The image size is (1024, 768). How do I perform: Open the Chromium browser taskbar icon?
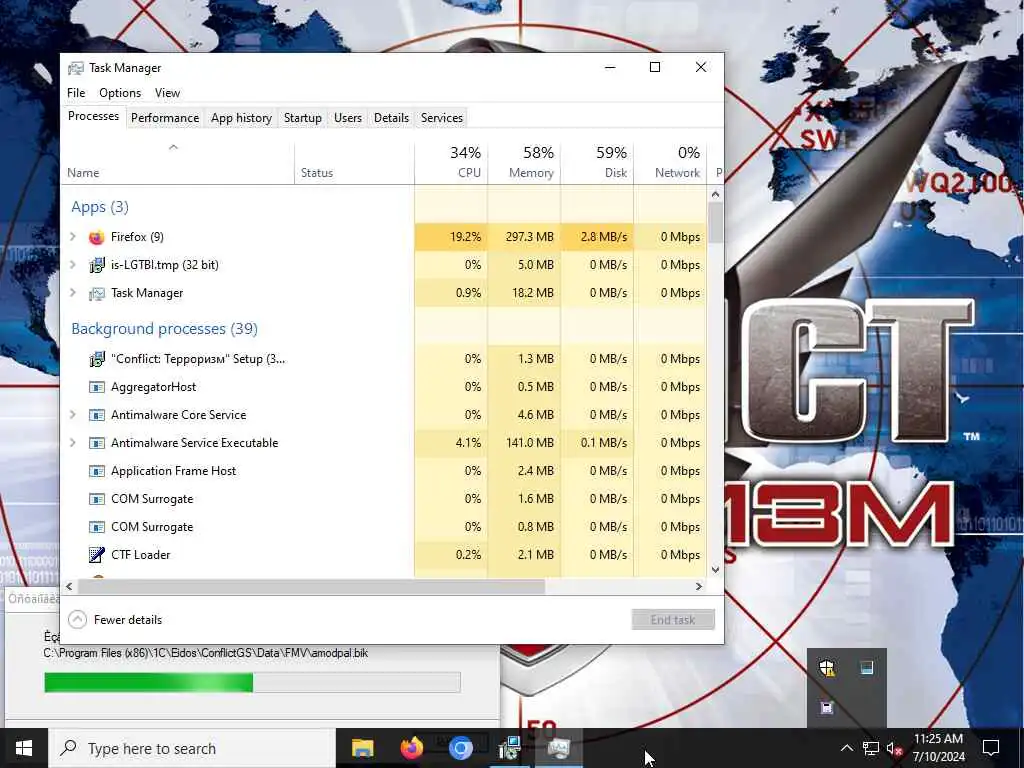pos(460,748)
